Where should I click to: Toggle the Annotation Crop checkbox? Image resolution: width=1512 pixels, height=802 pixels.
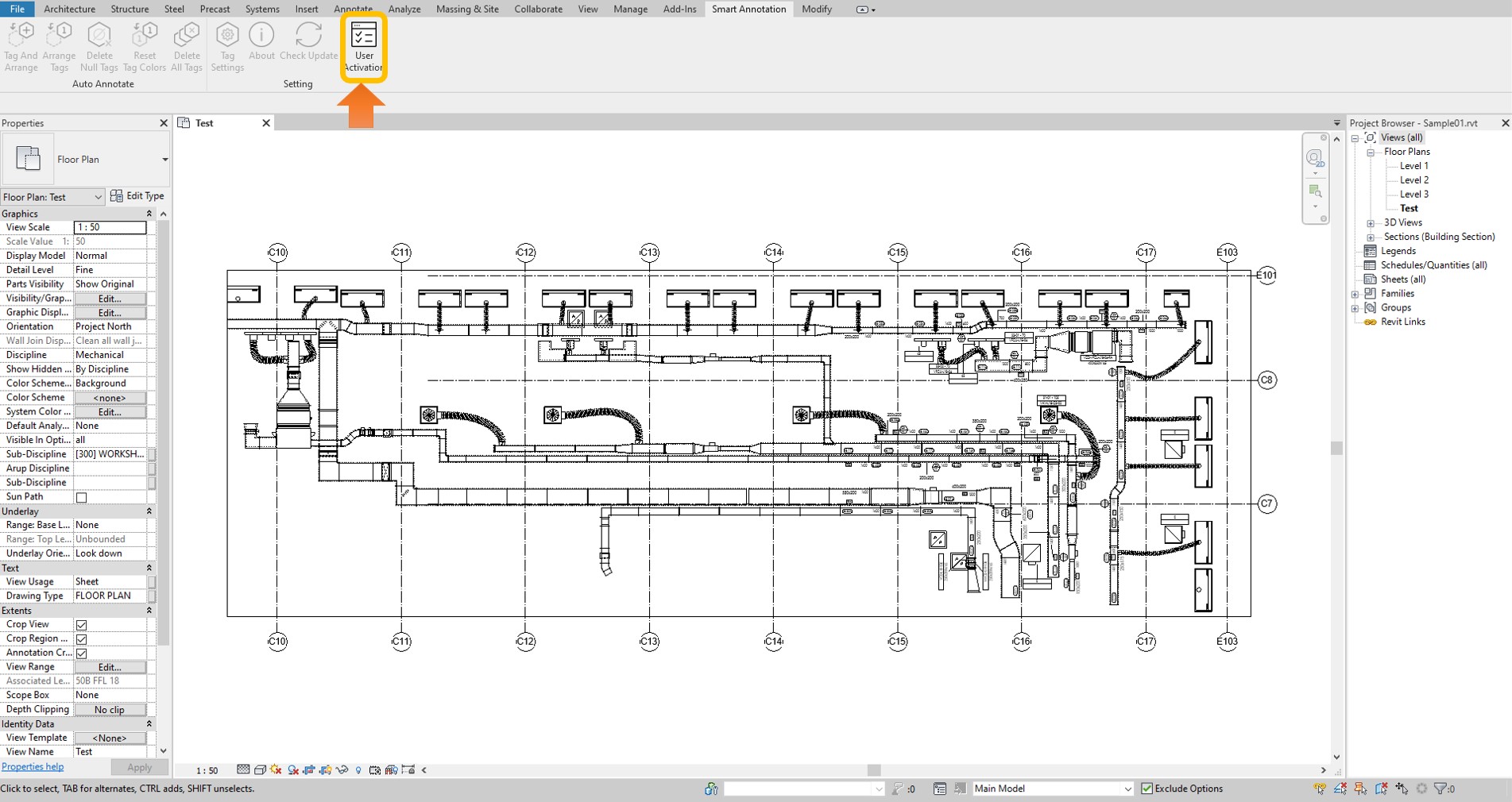click(81, 654)
